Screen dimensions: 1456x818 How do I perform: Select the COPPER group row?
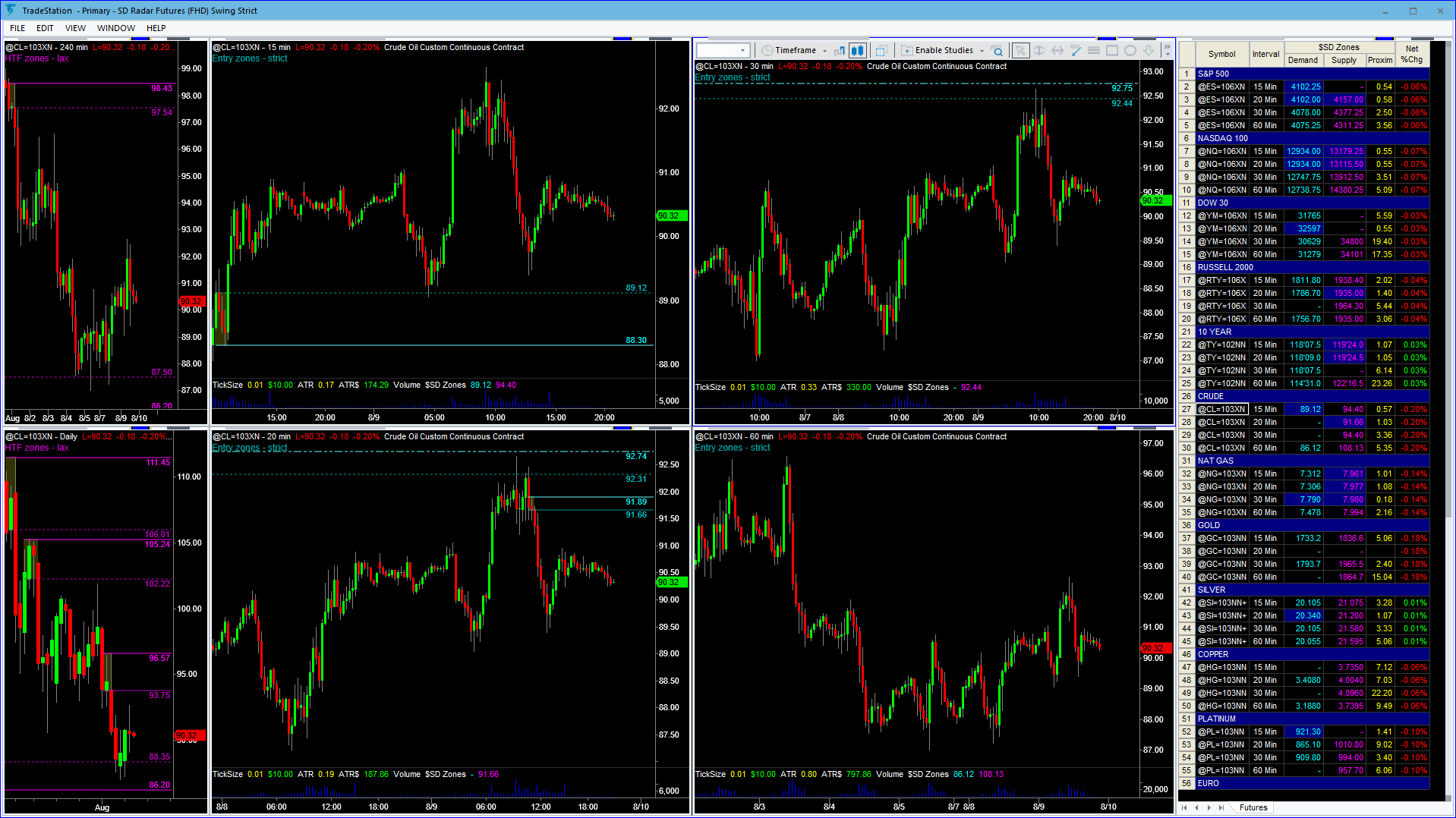pyautogui.click(x=1313, y=655)
